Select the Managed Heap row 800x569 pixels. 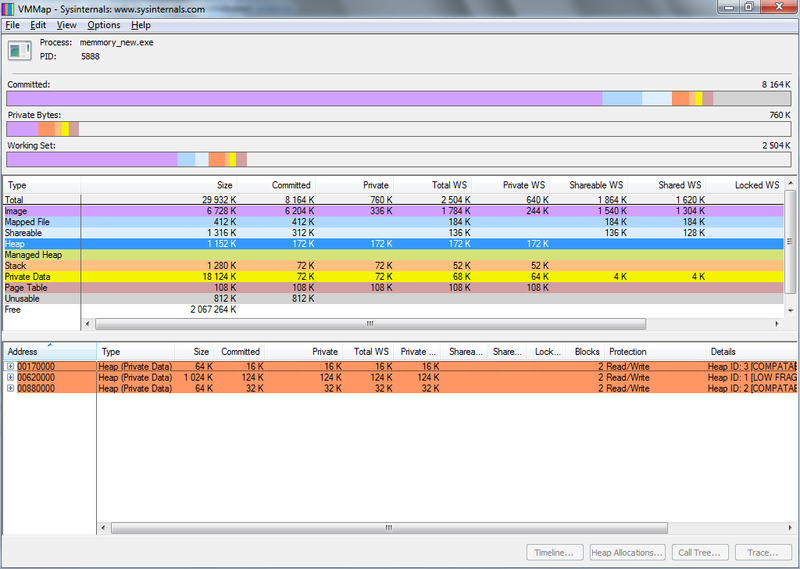[x=393, y=255]
